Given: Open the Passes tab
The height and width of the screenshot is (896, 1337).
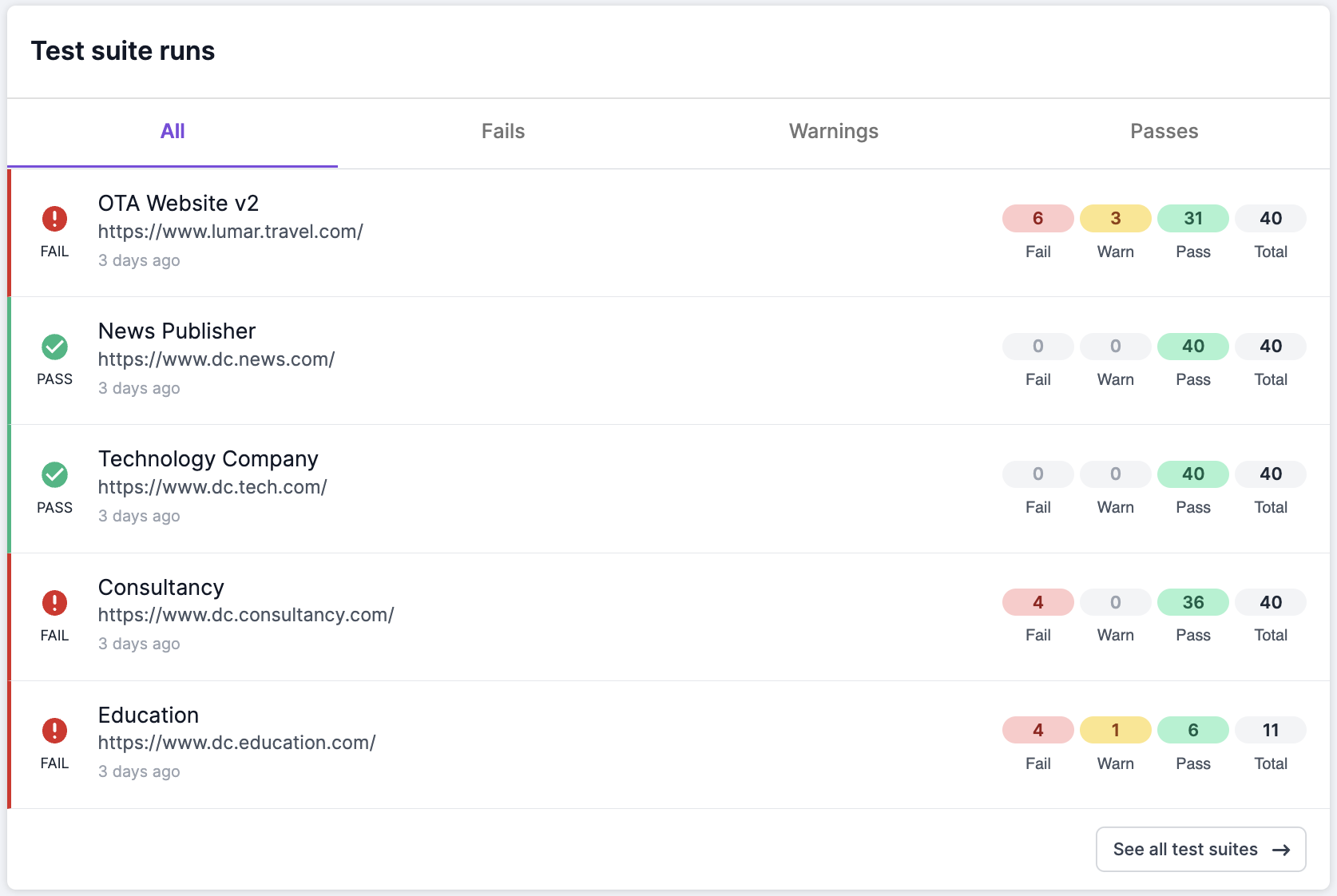Looking at the screenshot, I should pos(1164,132).
